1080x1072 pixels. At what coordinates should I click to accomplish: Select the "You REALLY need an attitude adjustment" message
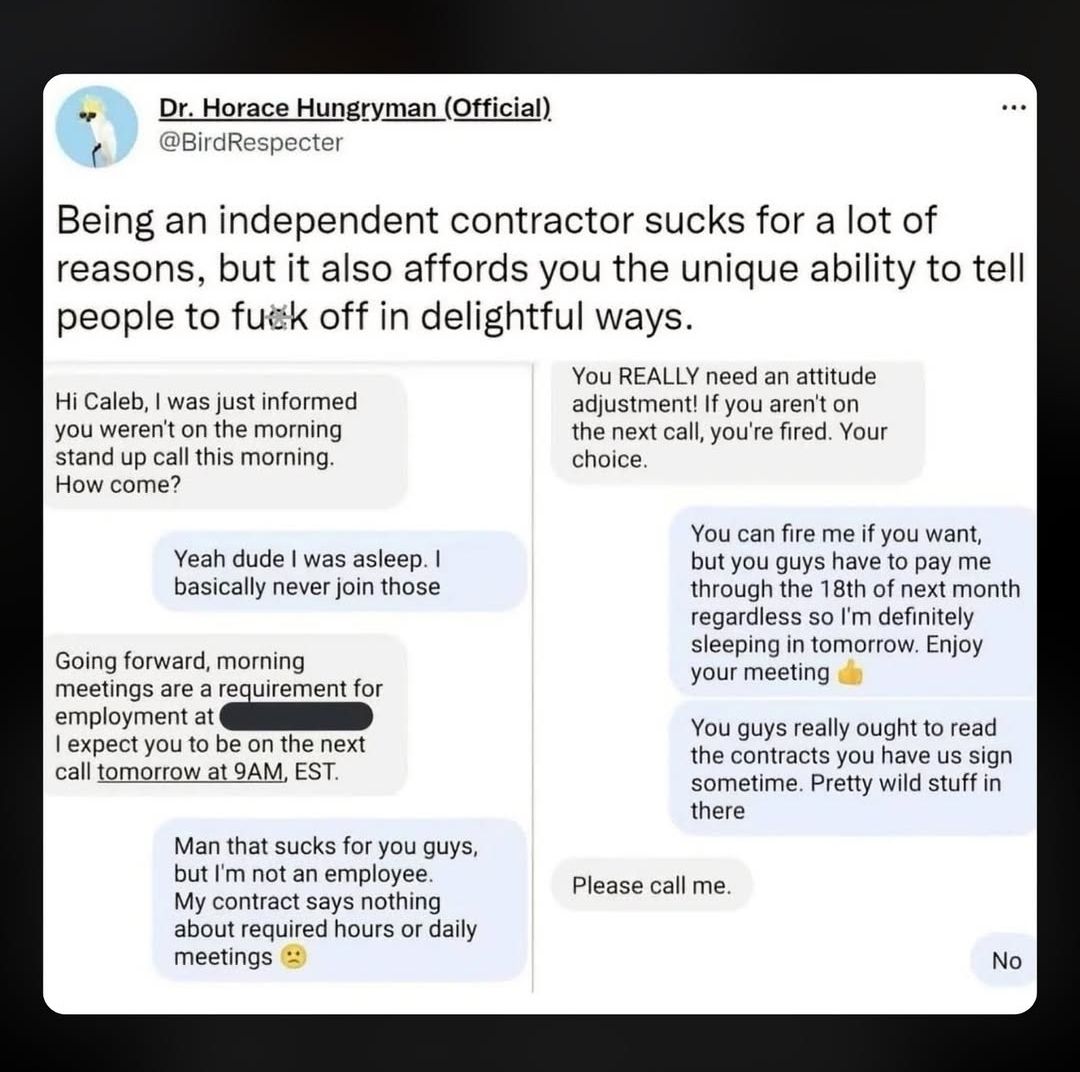[x=737, y=422]
